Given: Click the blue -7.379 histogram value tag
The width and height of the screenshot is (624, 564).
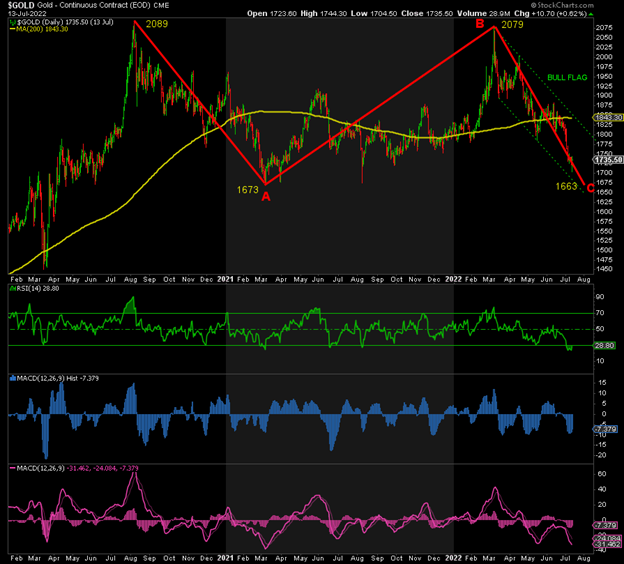Looking at the screenshot, I should (606, 429).
